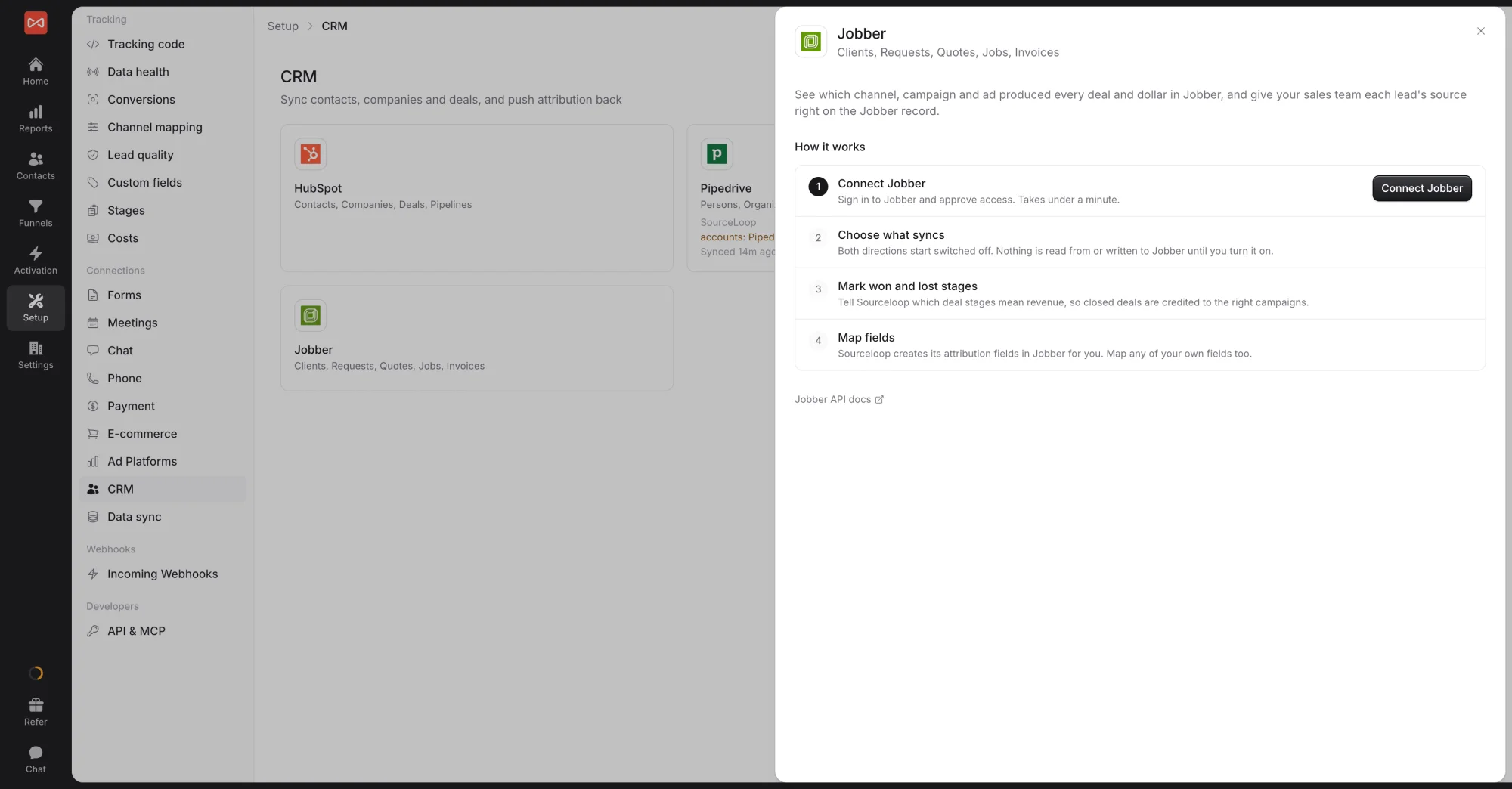Image resolution: width=1512 pixels, height=789 pixels.
Task: Close the Jobber side panel
Action: click(1480, 31)
